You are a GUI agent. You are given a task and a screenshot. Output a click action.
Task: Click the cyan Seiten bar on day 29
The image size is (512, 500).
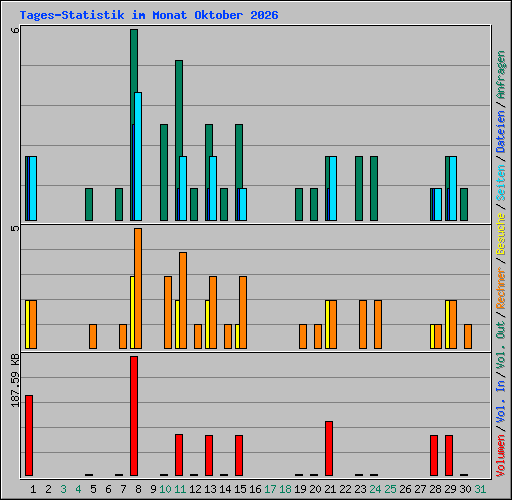[x=453, y=188]
